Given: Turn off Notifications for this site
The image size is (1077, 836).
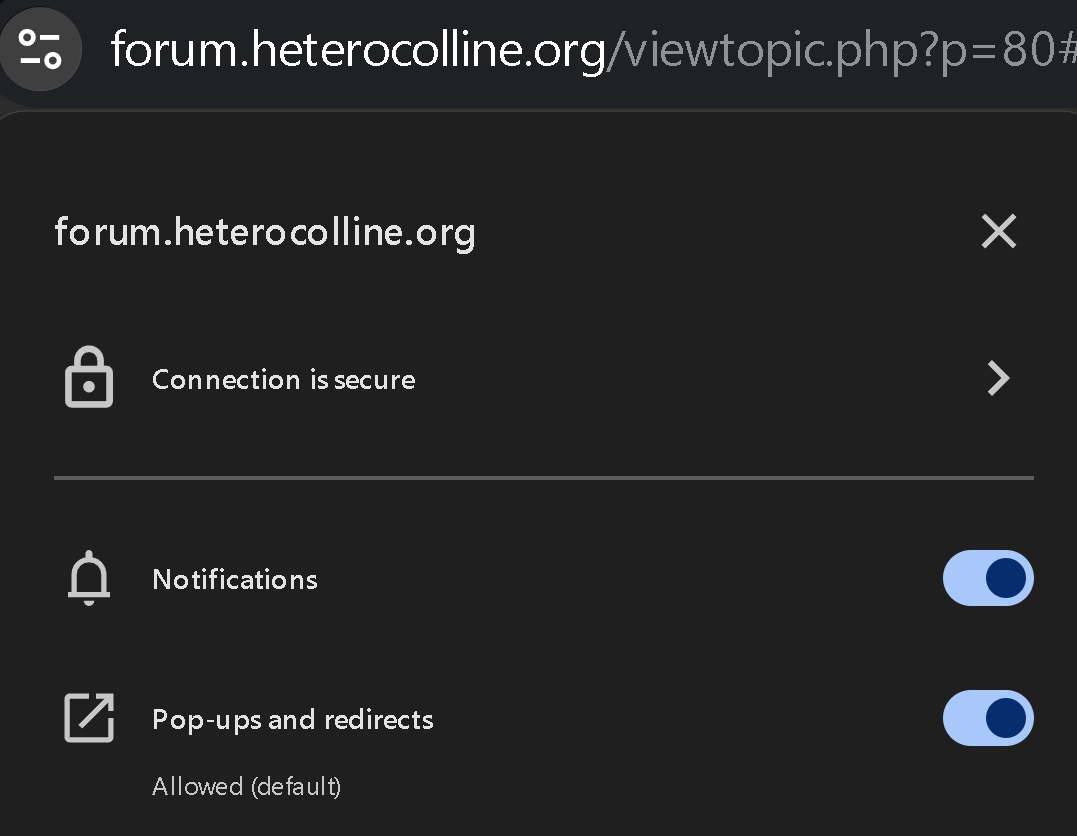Looking at the screenshot, I should point(987,578).
